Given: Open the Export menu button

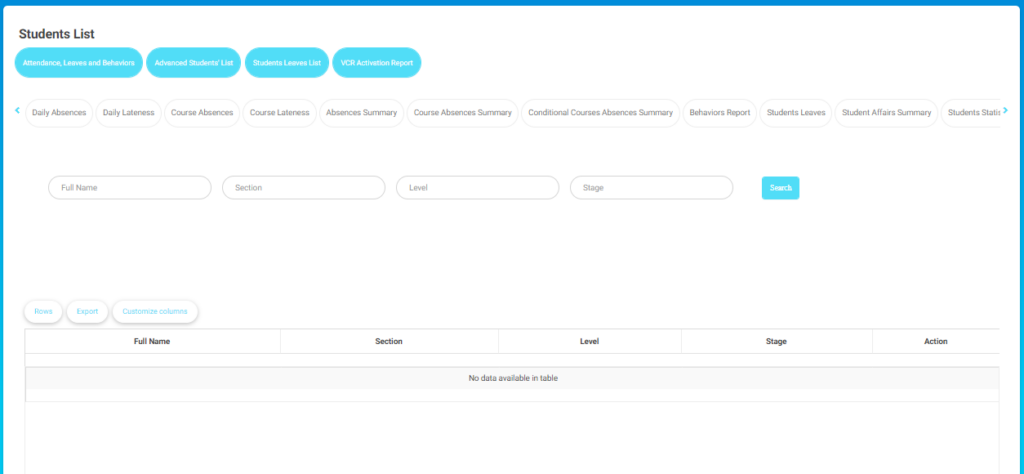Looking at the screenshot, I should [87, 311].
